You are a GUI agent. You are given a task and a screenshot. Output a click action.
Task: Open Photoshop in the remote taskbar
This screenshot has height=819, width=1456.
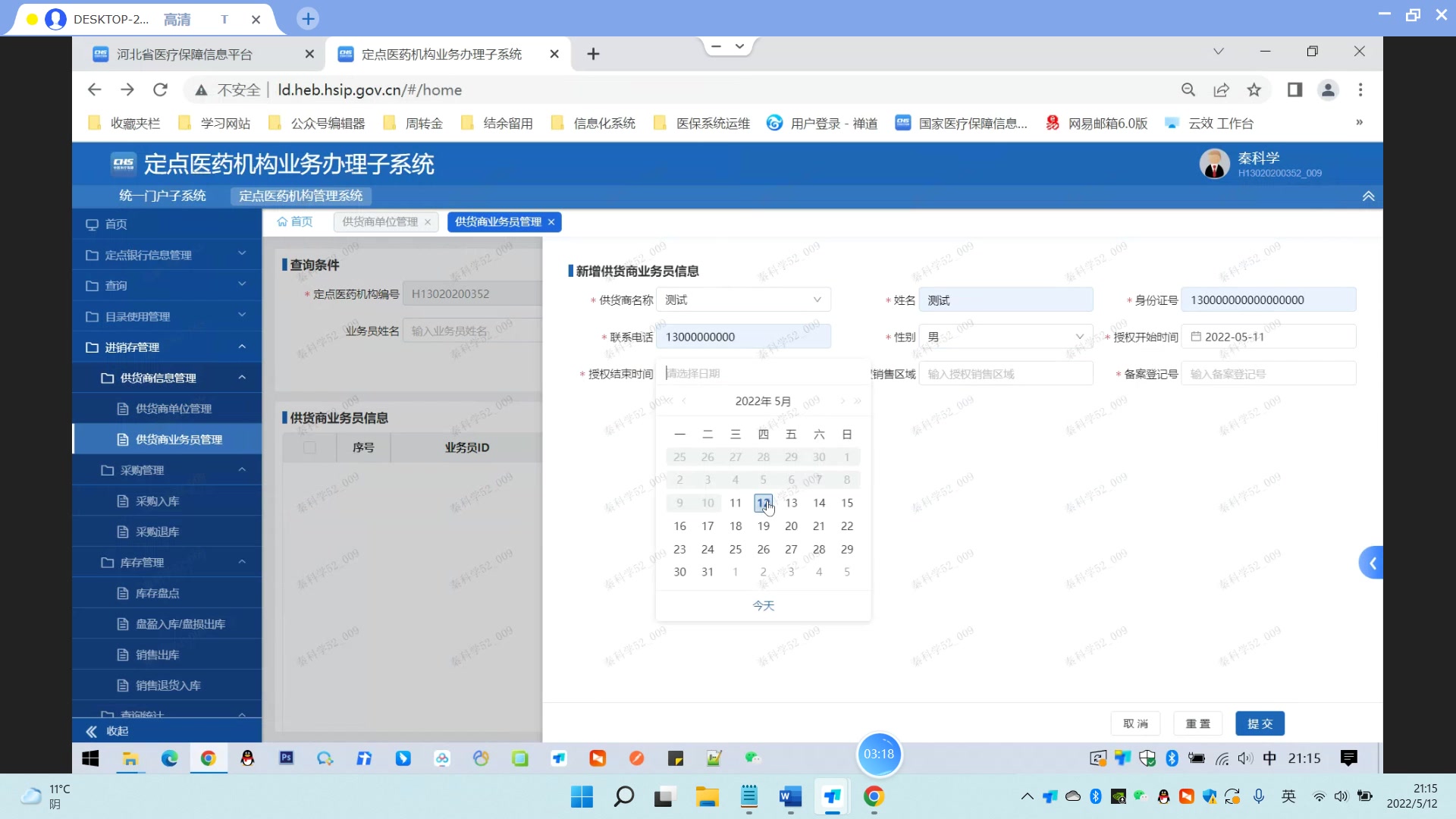point(286,758)
